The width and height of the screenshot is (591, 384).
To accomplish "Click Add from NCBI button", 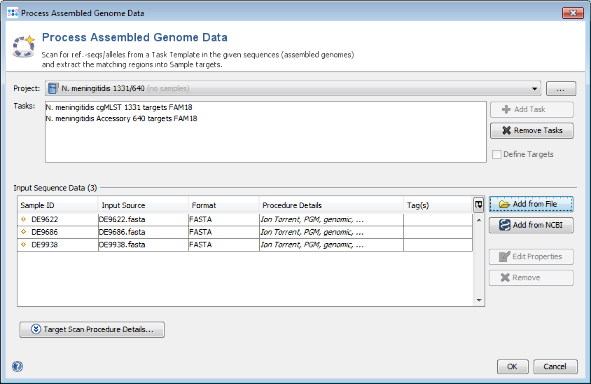I will [x=531, y=225].
